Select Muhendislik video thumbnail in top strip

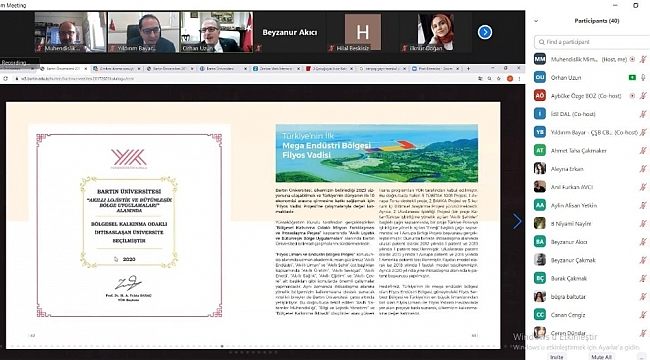(70, 32)
